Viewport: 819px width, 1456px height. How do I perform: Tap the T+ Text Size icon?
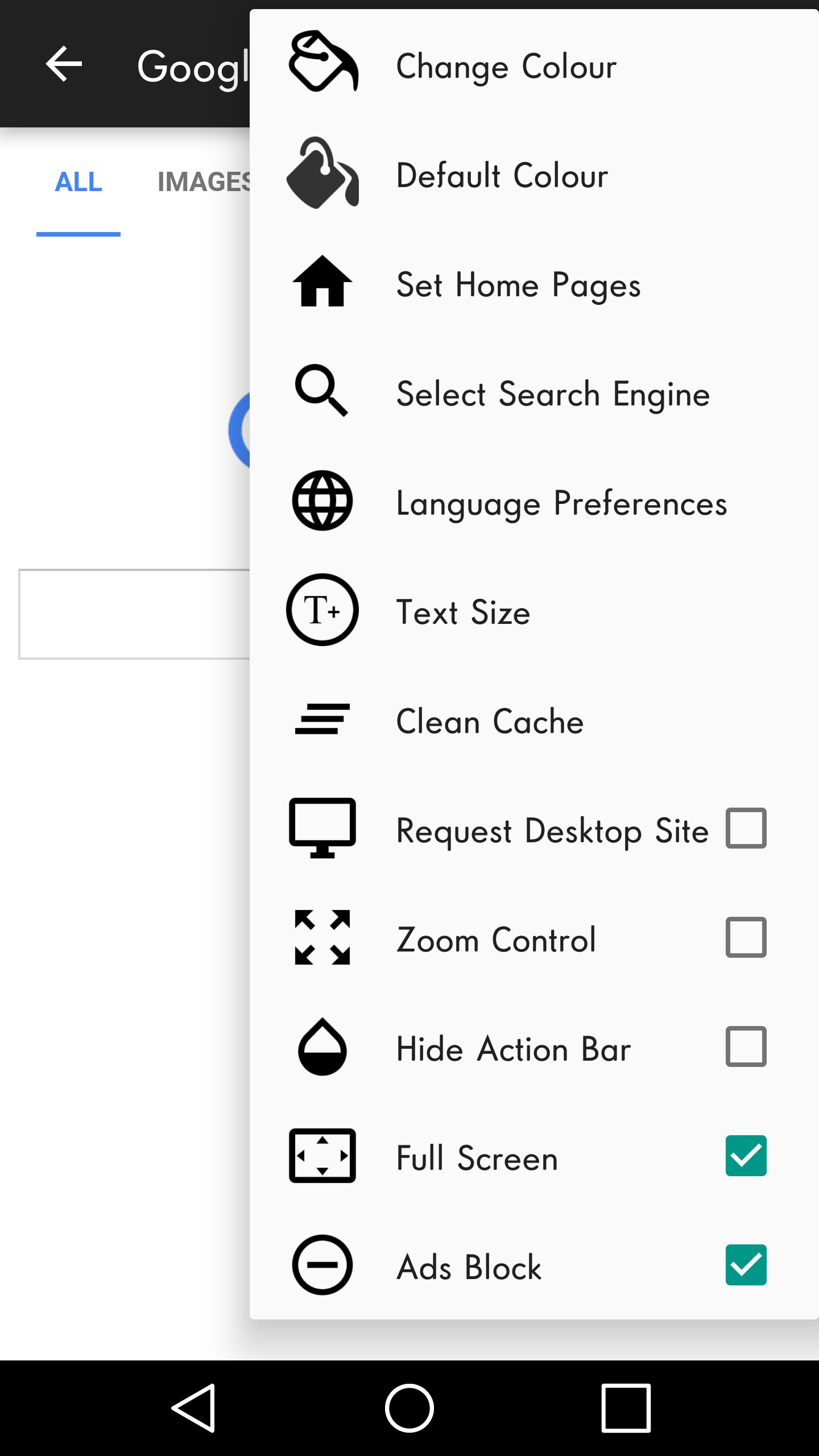pos(322,610)
